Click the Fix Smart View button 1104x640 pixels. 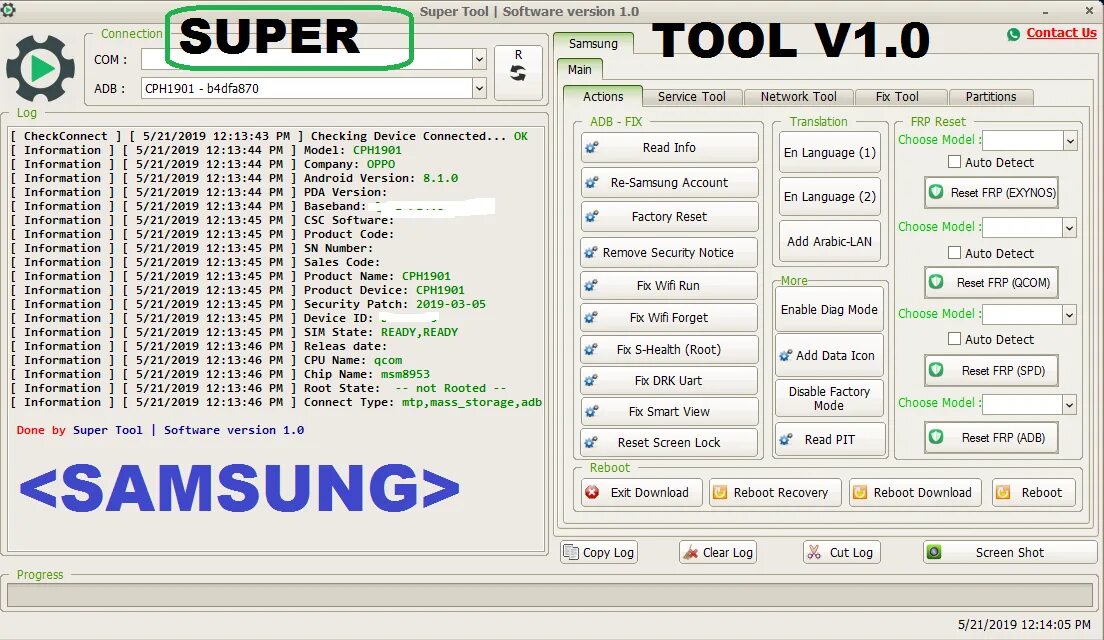[x=670, y=411]
